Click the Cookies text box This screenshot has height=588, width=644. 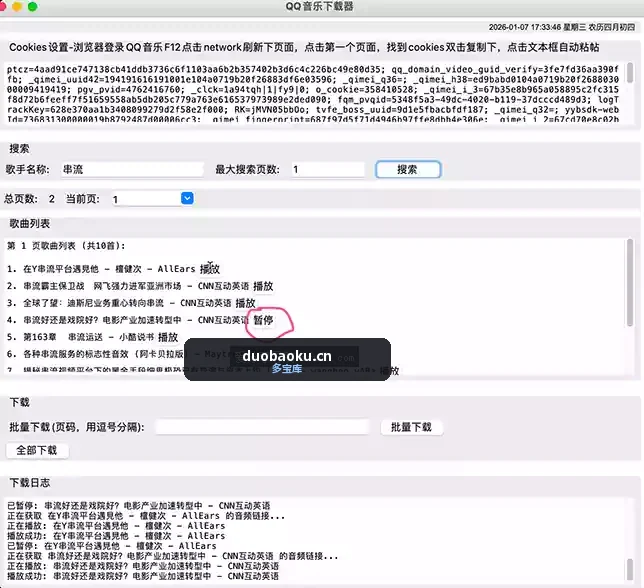pos(314,94)
